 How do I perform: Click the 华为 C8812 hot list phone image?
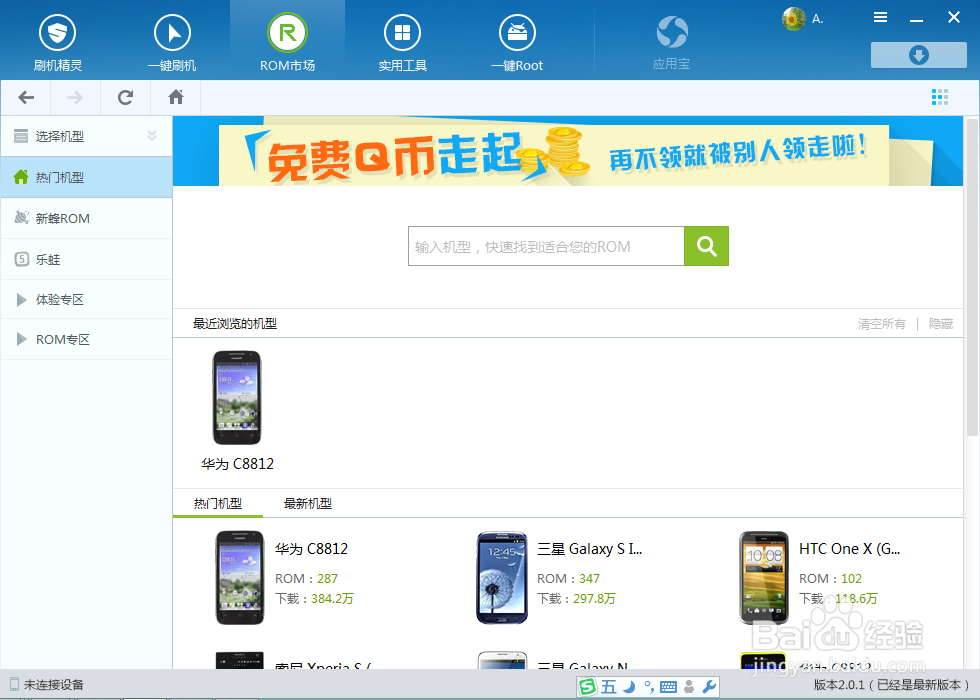[240, 578]
